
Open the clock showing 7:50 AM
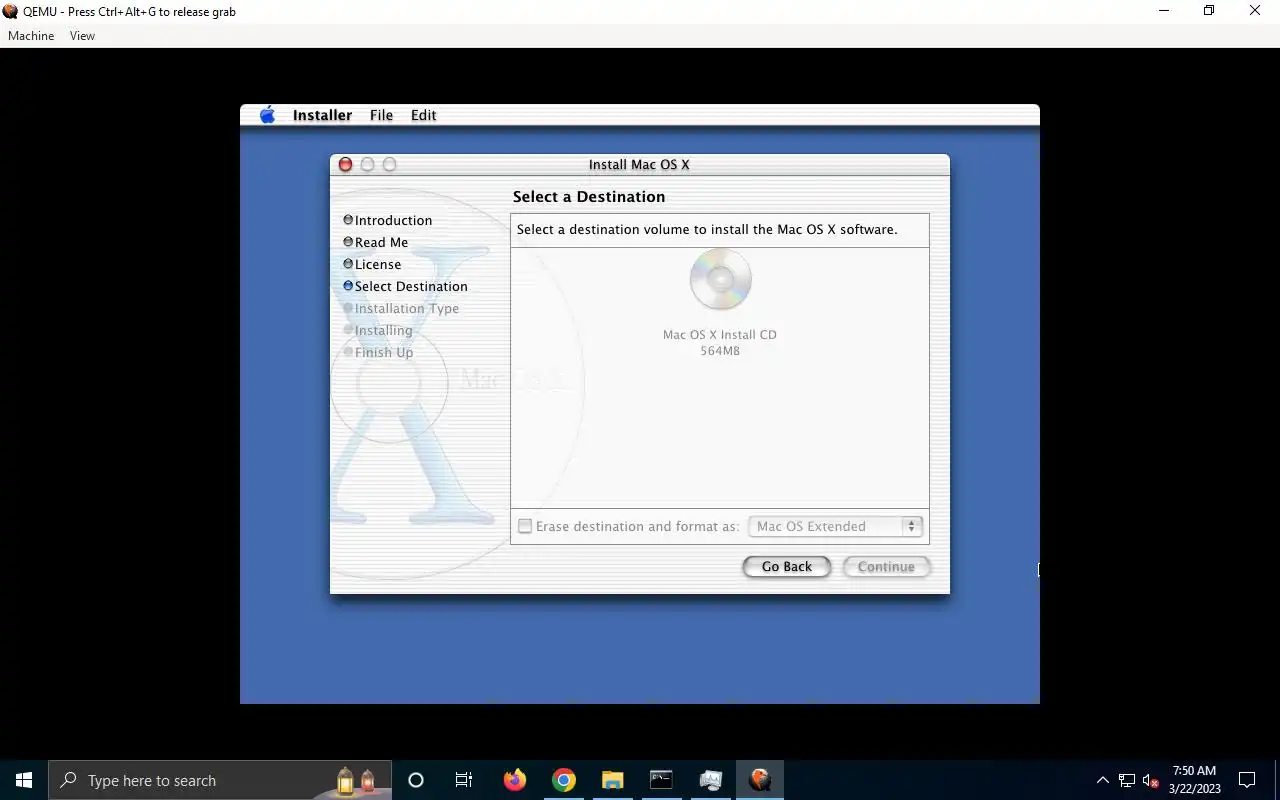(x=1194, y=780)
